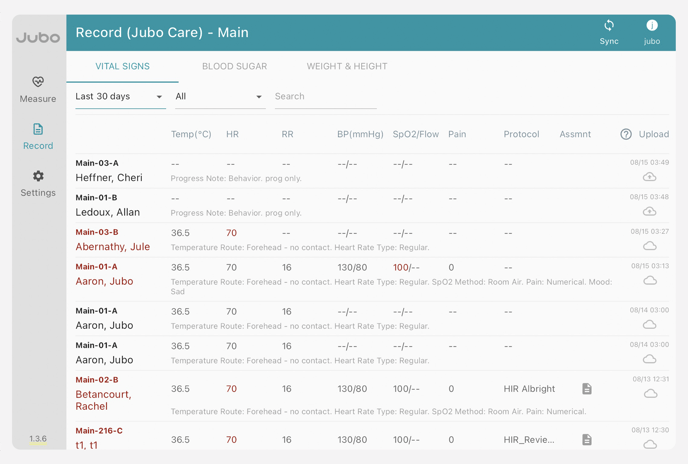
Task: Upload Heffner, Cheri record via cloud icon
Action: tap(649, 177)
